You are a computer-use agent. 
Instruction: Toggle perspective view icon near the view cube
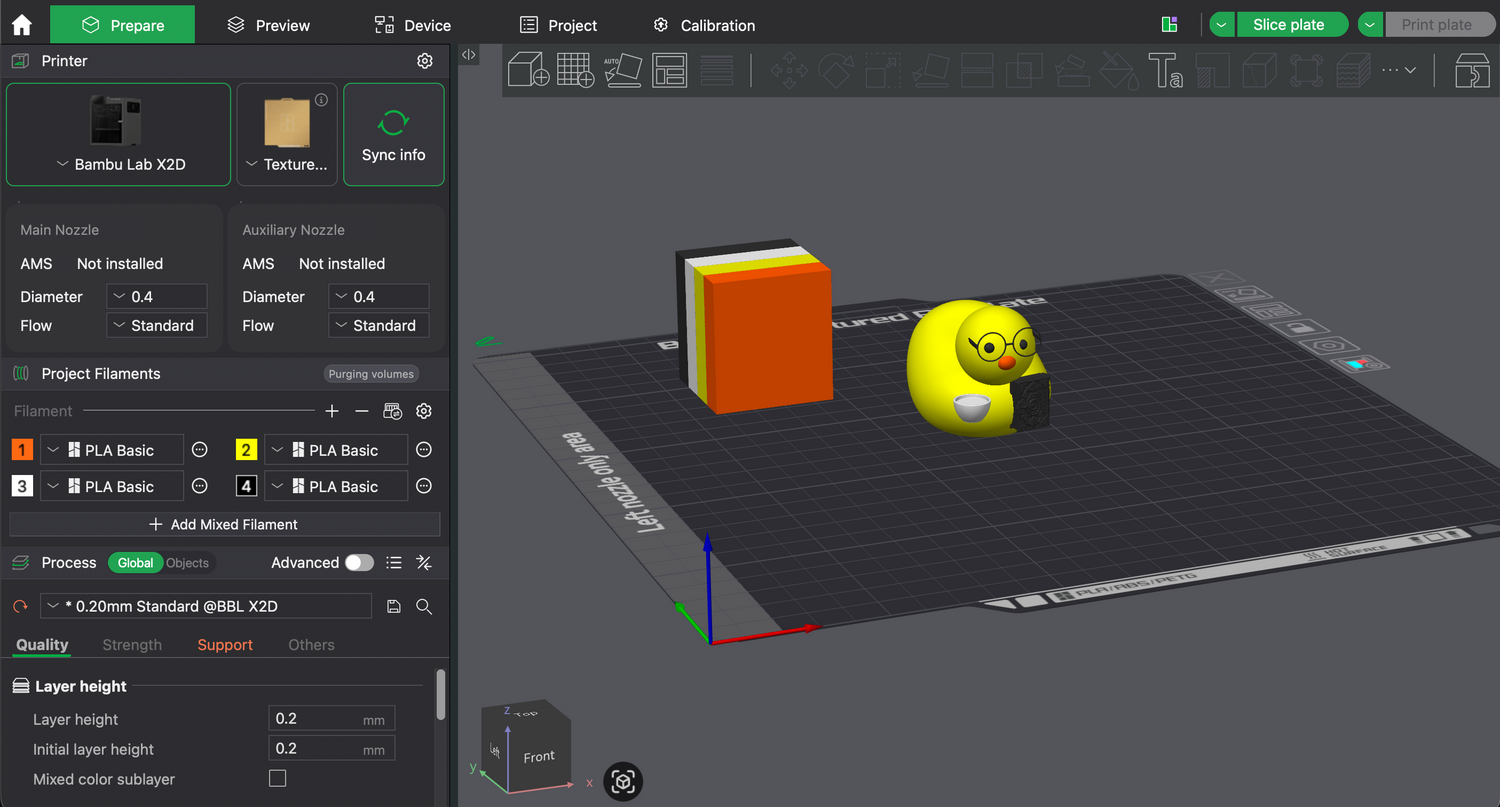(623, 781)
